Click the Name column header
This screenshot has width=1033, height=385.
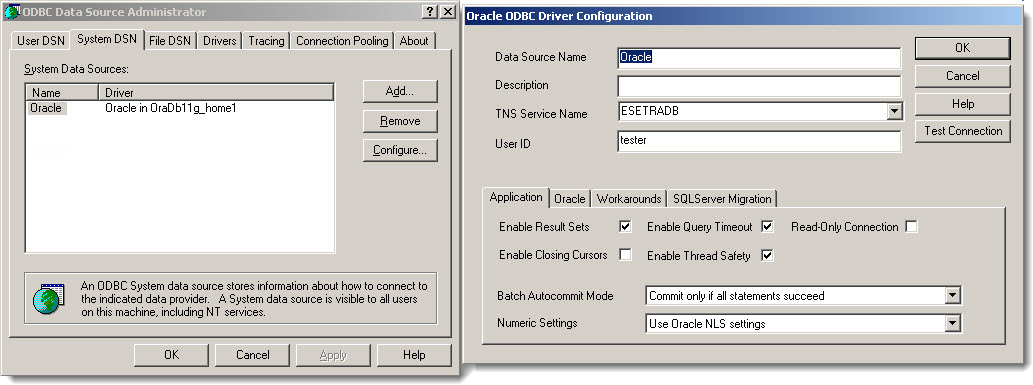(62, 93)
